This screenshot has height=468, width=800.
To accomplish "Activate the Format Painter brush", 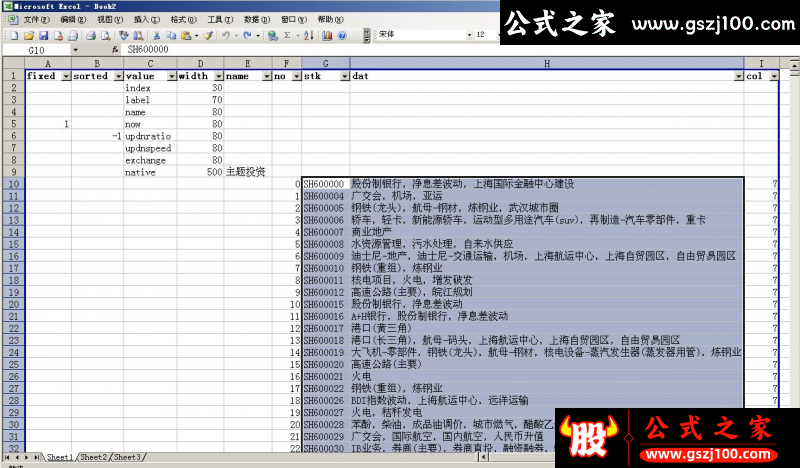I will 208,35.
